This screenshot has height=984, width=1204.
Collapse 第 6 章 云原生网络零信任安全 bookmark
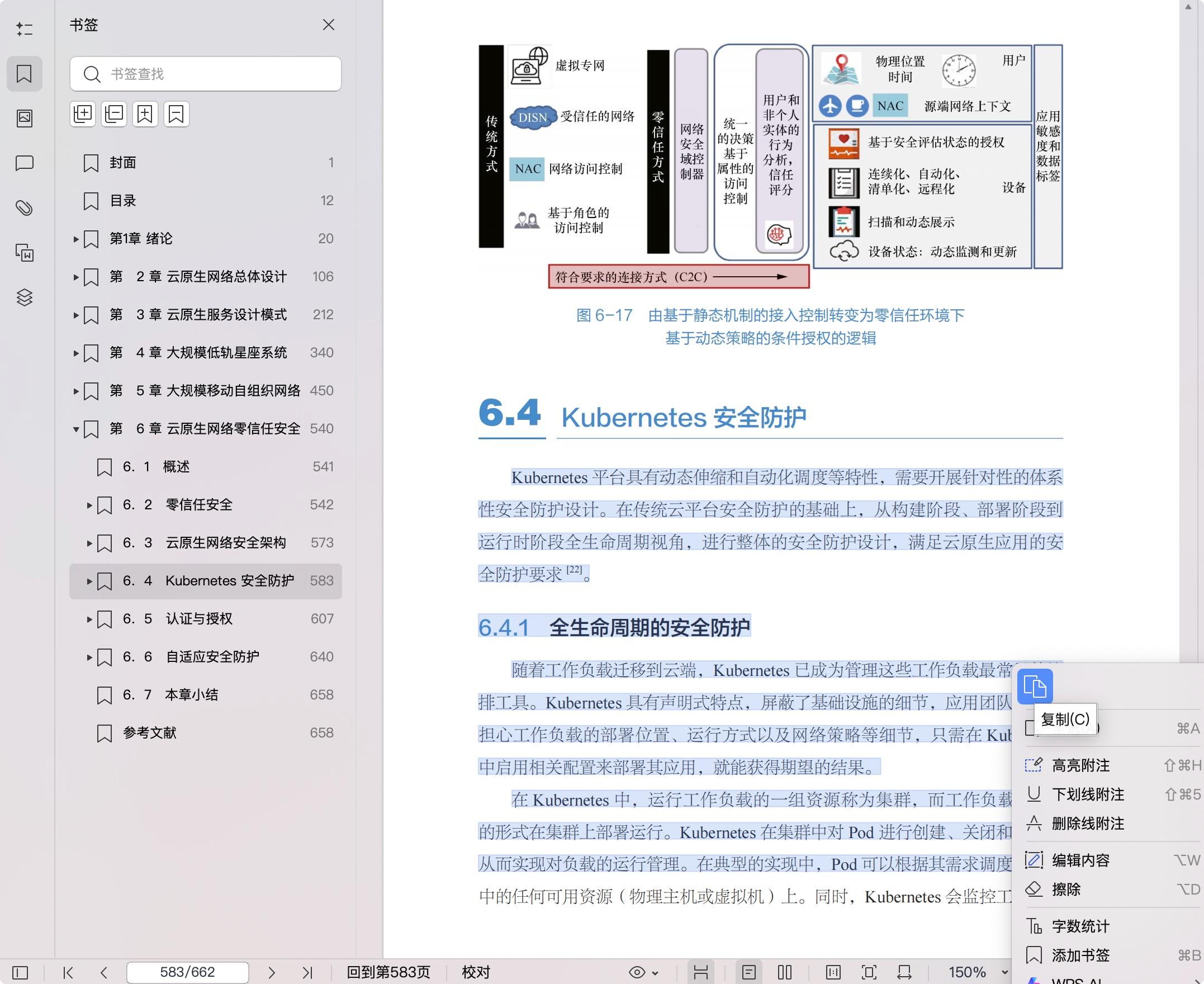pos(76,429)
